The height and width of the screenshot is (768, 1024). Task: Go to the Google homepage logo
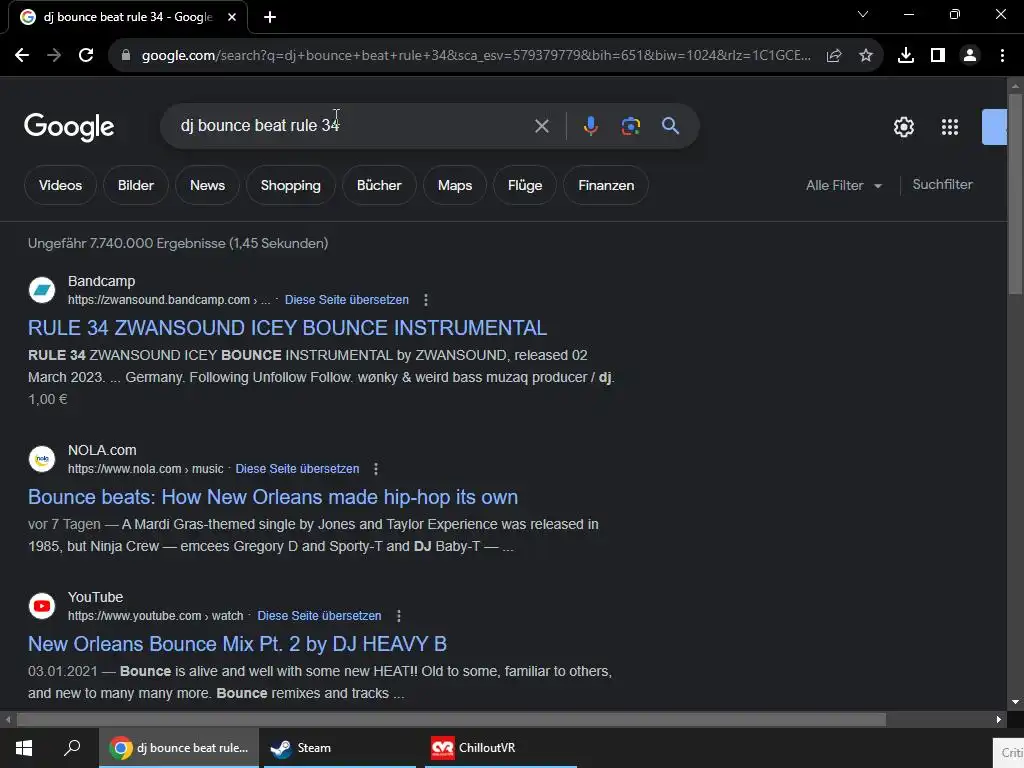tap(69, 127)
